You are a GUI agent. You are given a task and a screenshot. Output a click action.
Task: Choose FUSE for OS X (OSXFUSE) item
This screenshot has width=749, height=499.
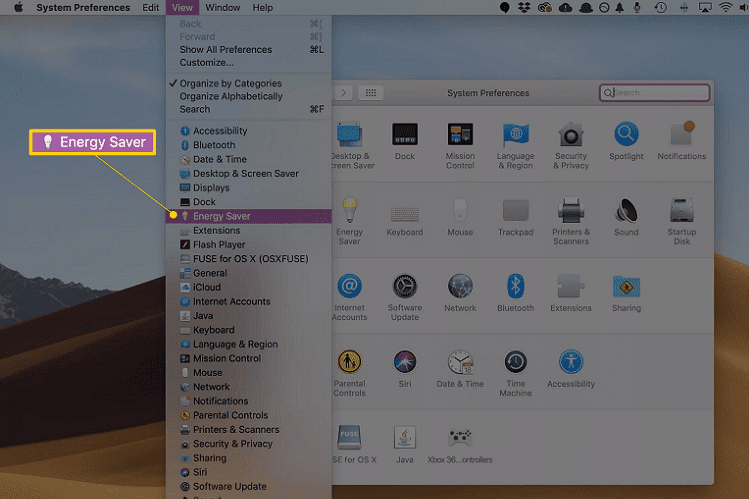pyautogui.click(x=249, y=259)
